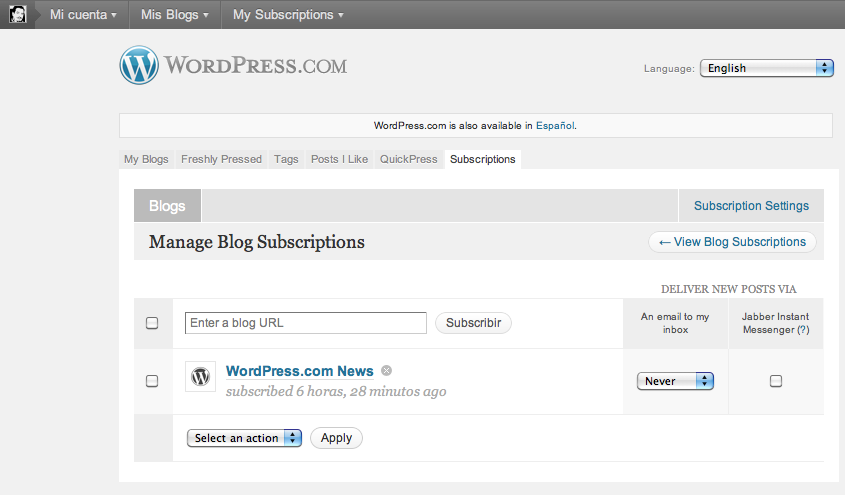Go to the Posts I Like tab

(x=339, y=159)
